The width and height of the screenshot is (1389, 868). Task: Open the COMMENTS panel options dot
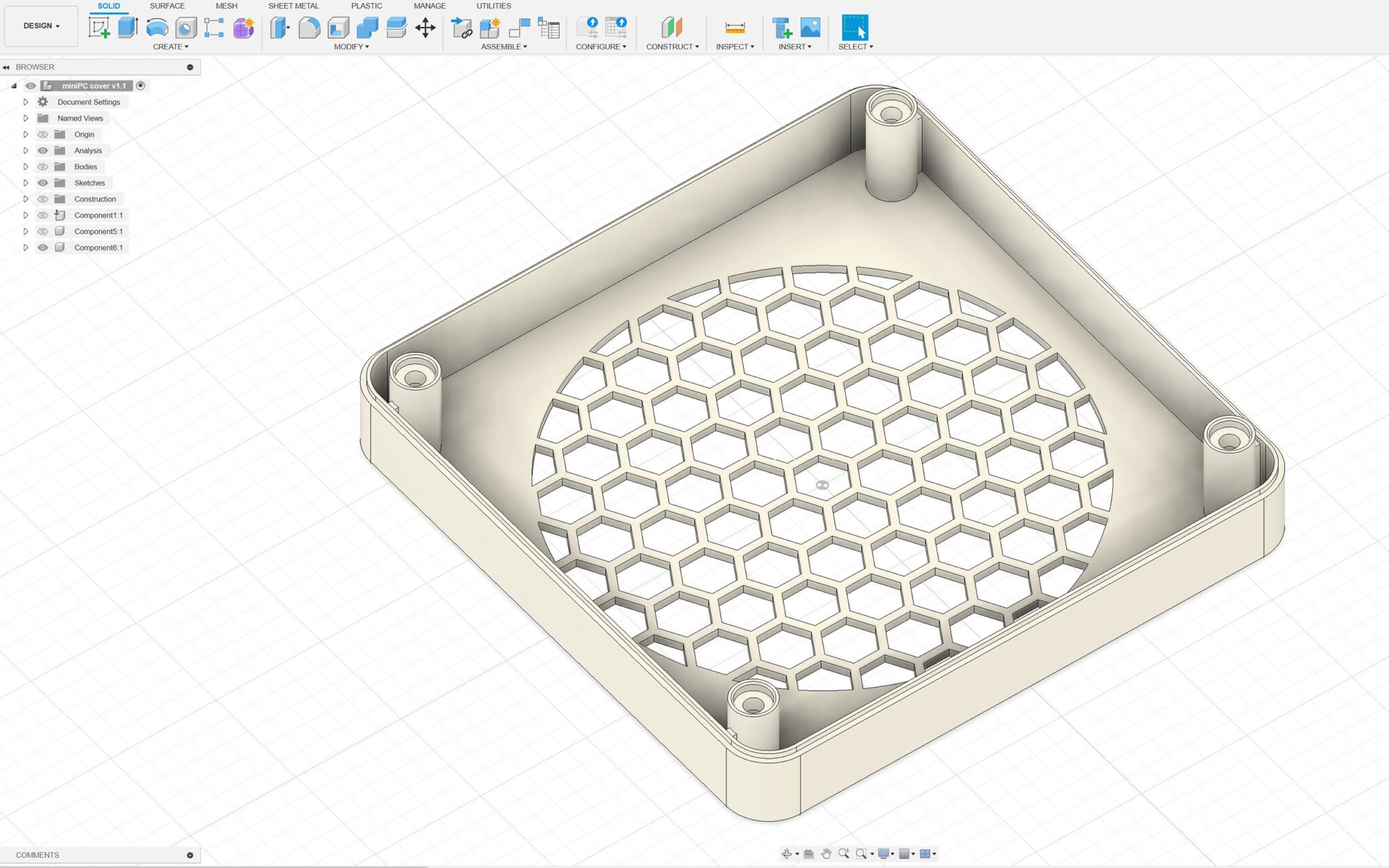click(190, 855)
